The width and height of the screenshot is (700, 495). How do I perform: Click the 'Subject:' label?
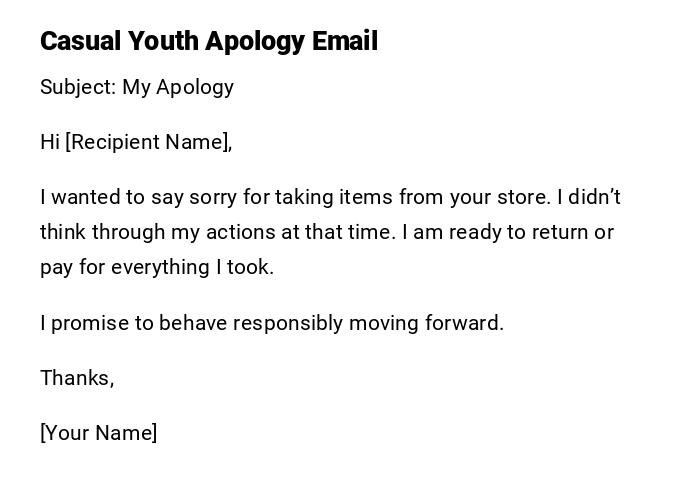click(77, 87)
